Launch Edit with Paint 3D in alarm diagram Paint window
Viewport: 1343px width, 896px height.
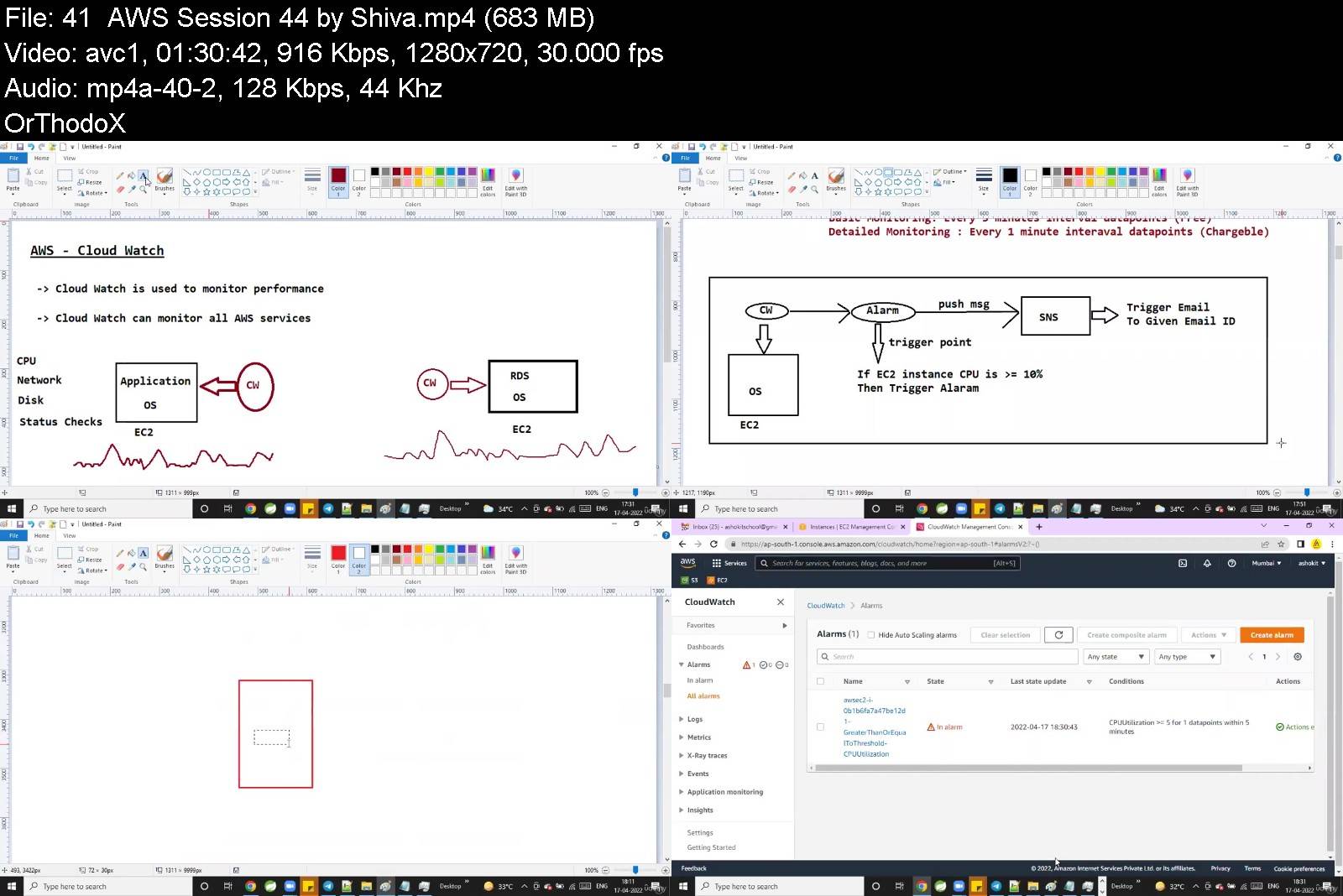coord(1188,181)
